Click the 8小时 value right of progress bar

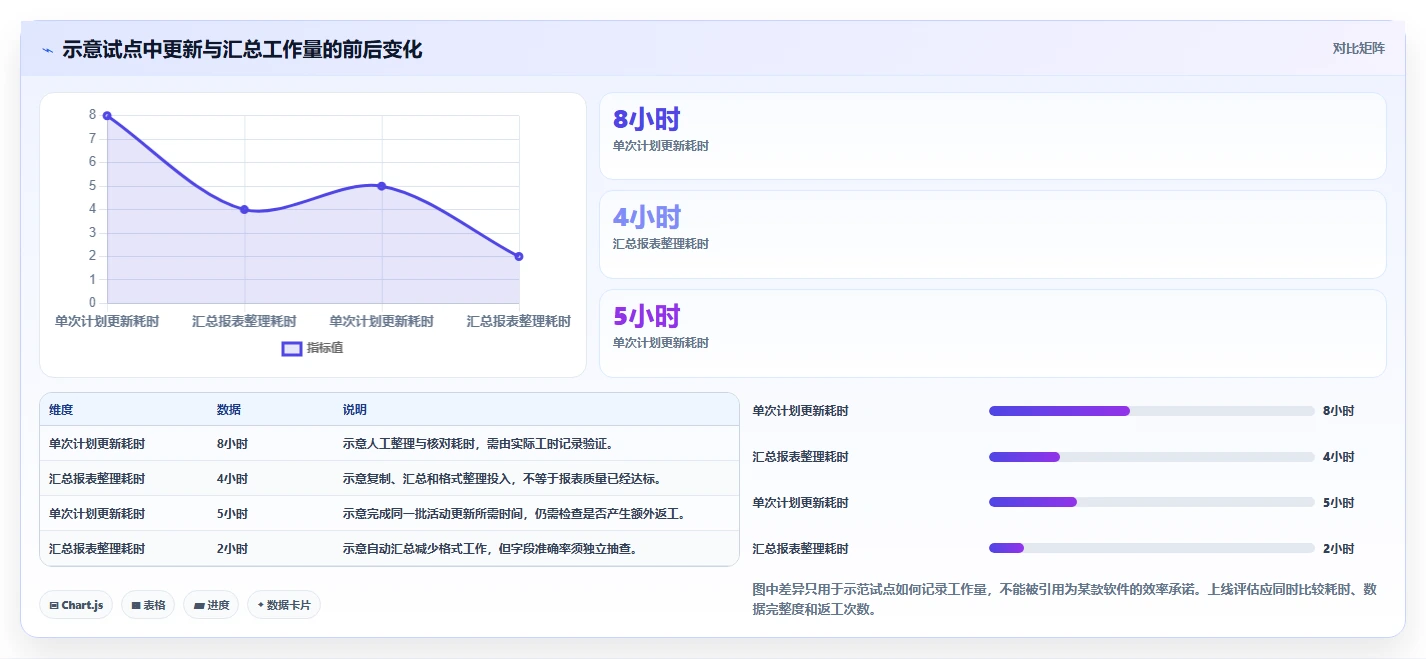(1338, 411)
